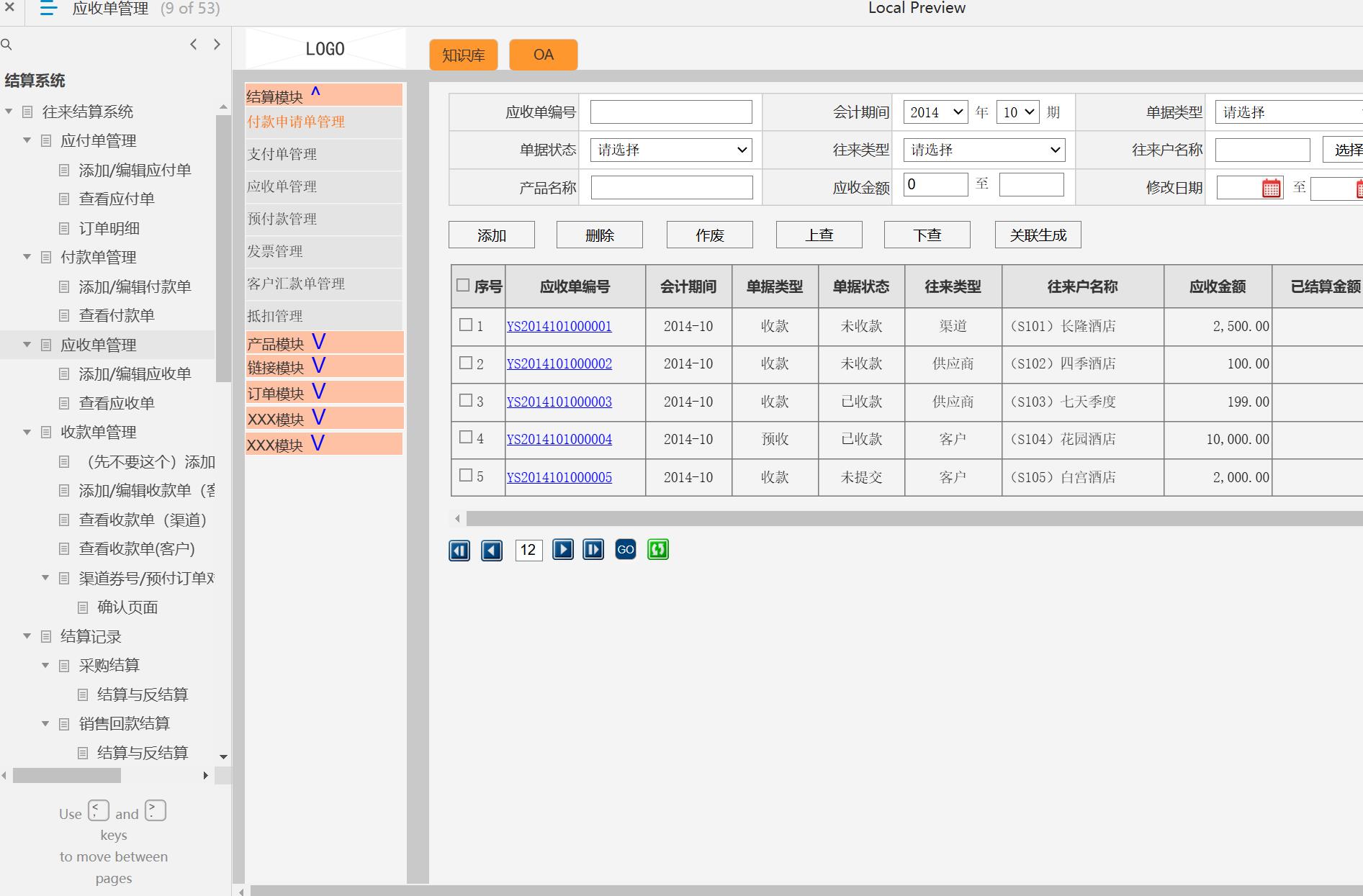The image size is (1363, 896).
Task: Open the 单据类型 dropdown
Action: 1289,112
